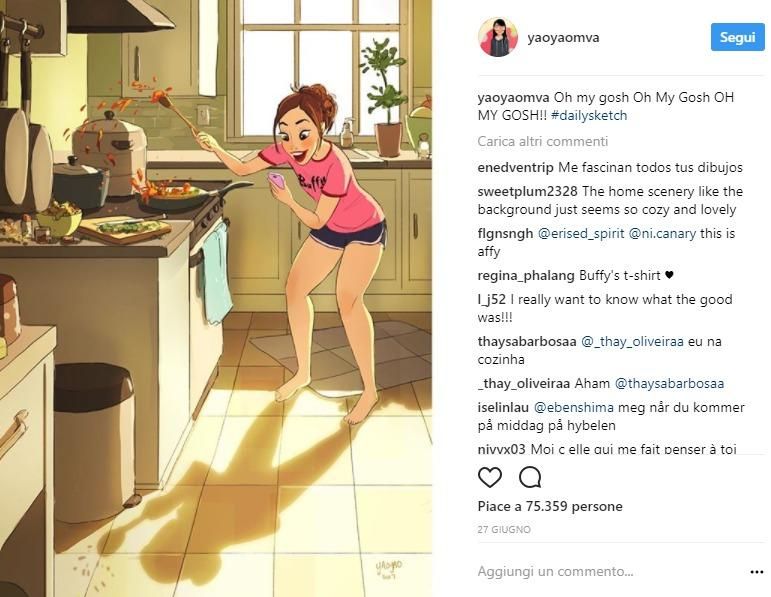Open the @erised_spirit mention
Screen dimensions: 771x597
tap(581, 233)
